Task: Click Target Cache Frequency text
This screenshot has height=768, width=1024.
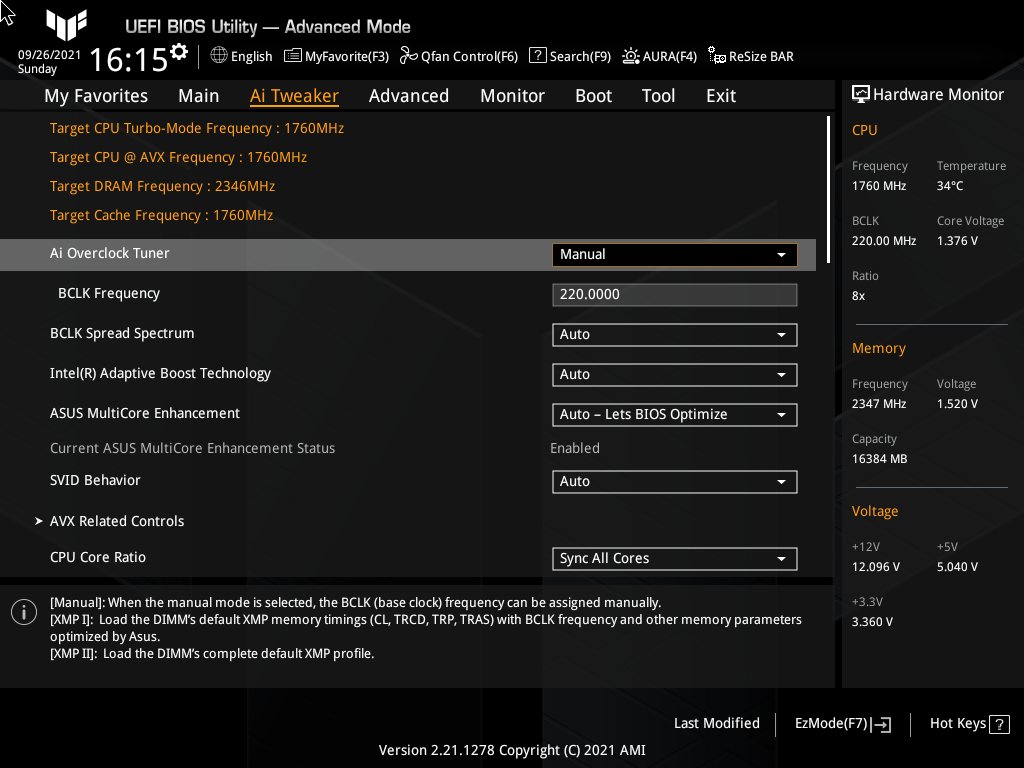Action: coord(161,215)
